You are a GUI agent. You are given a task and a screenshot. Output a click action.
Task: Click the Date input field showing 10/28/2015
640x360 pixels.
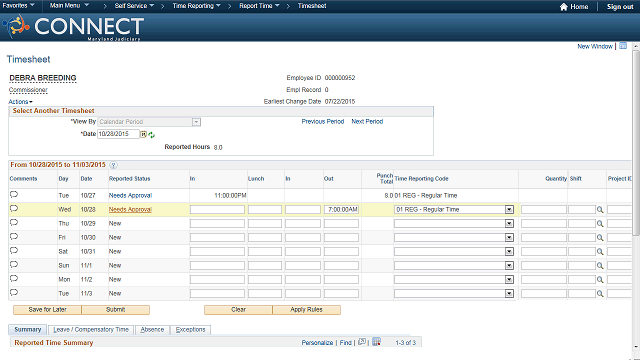118,134
